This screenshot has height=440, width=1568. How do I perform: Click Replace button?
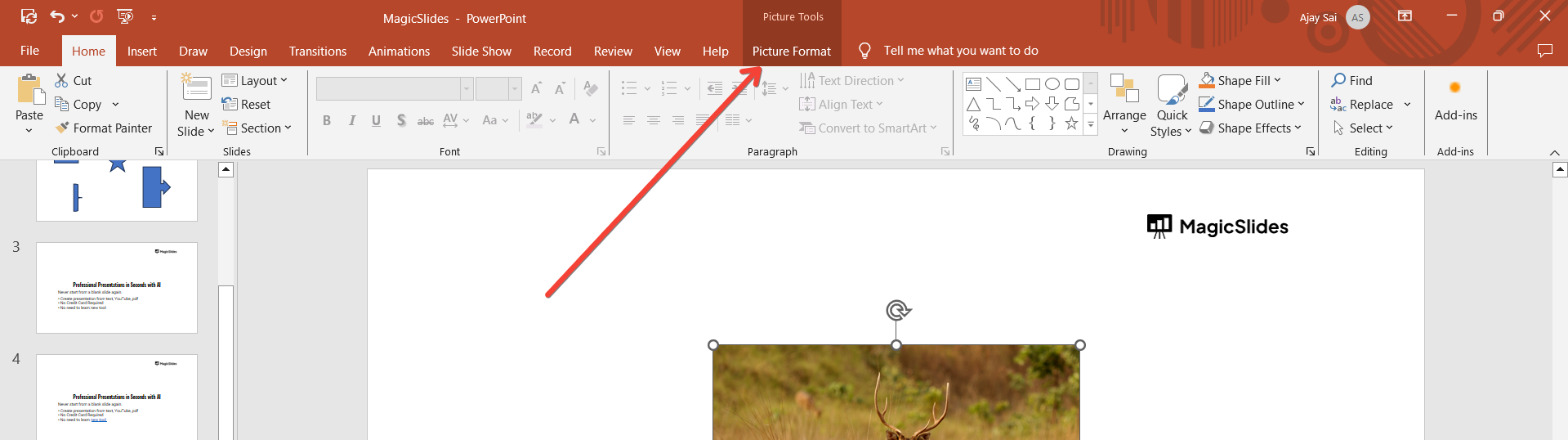point(1362,104)
